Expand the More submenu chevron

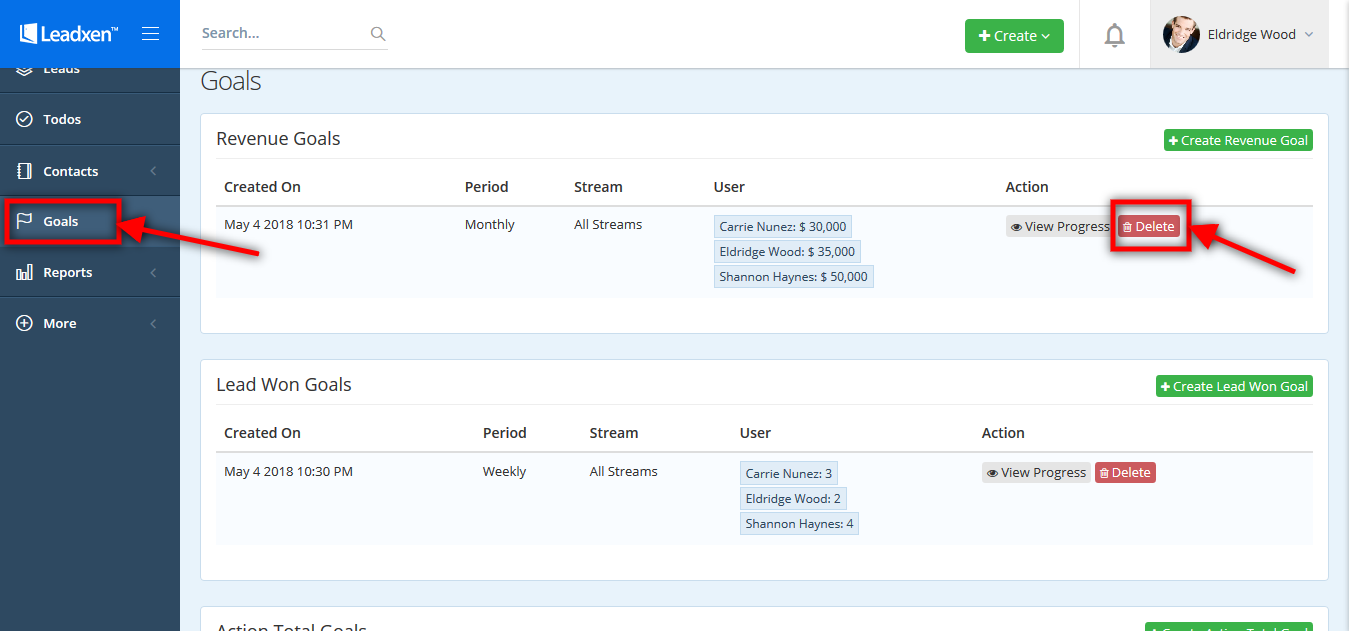(x=153, y=323)
